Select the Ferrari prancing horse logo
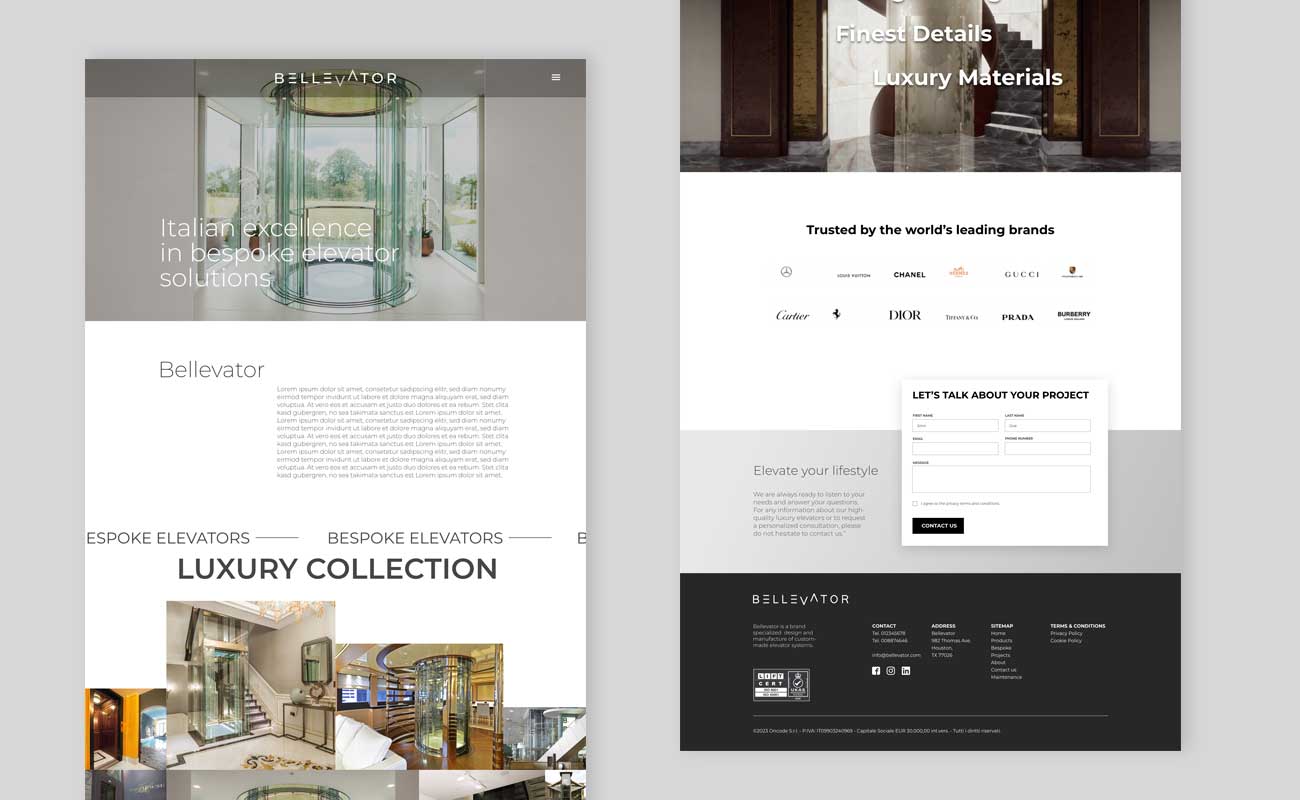The image size is (1300, 800). [837, 314]
